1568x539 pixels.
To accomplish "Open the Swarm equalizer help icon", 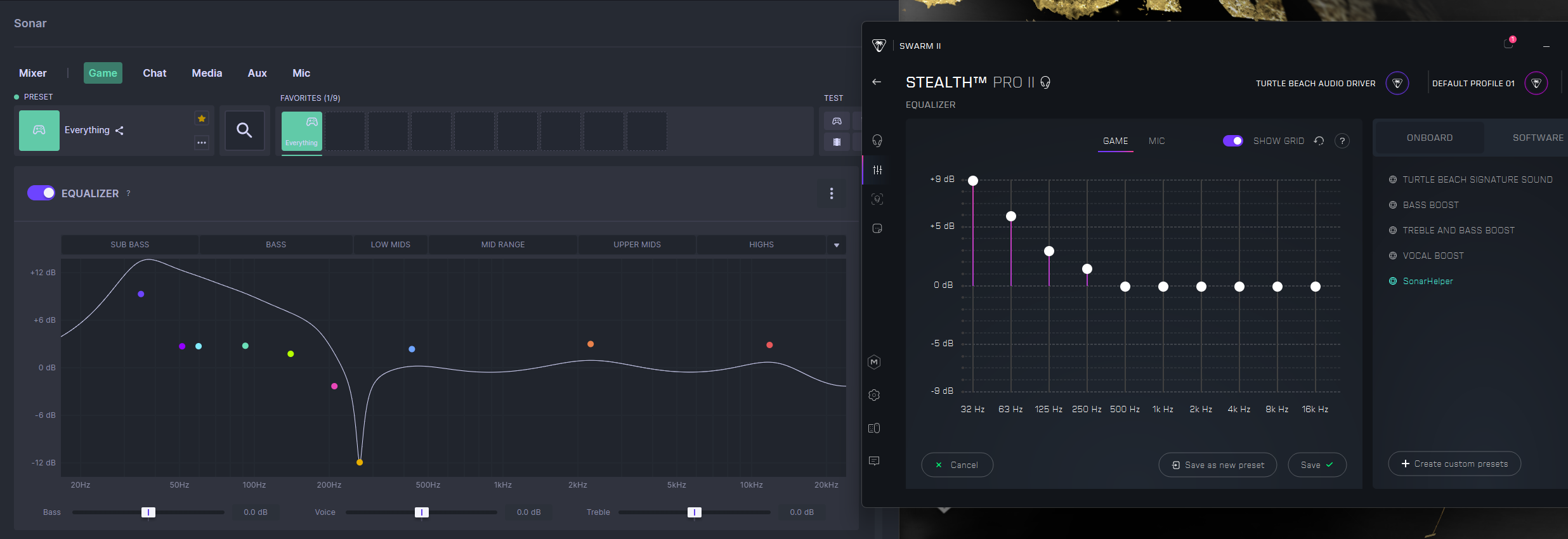I will (1342, 141).
